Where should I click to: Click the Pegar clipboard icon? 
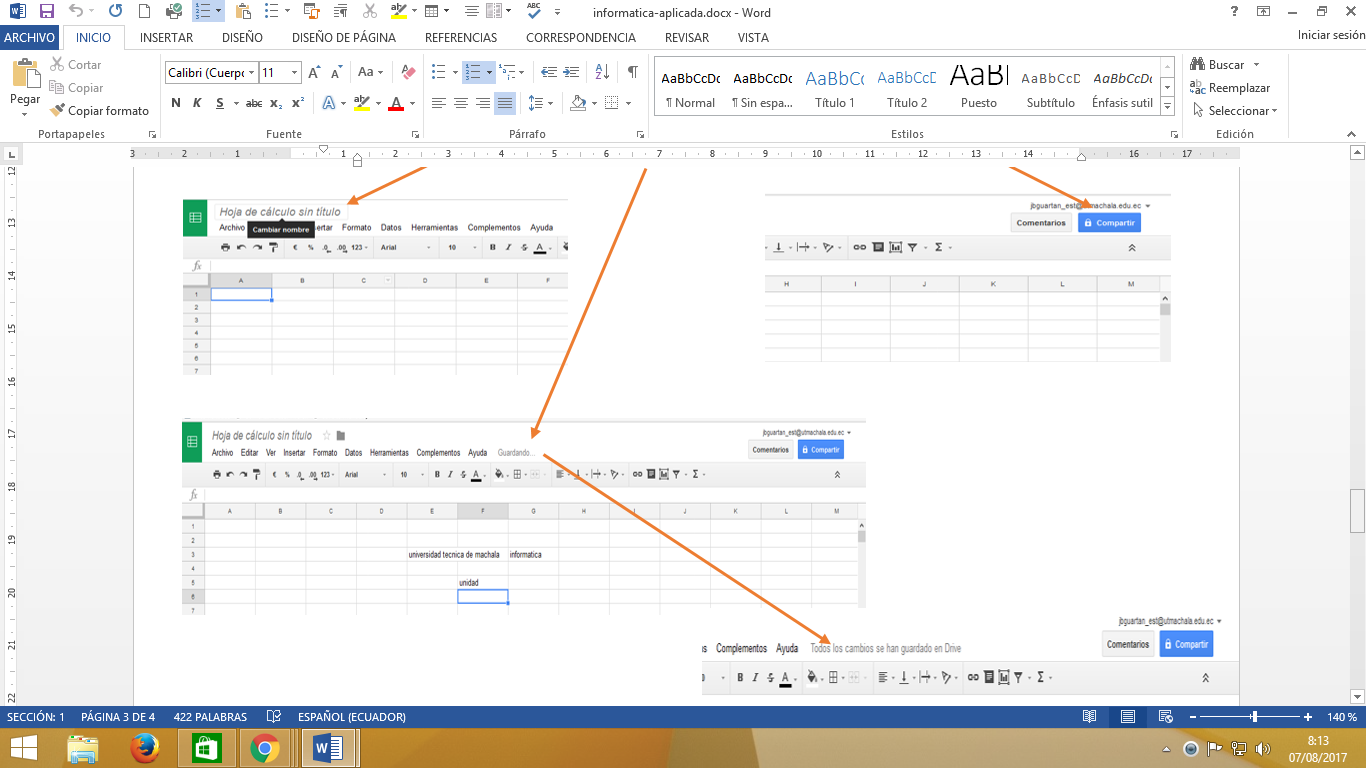(25, 73)
